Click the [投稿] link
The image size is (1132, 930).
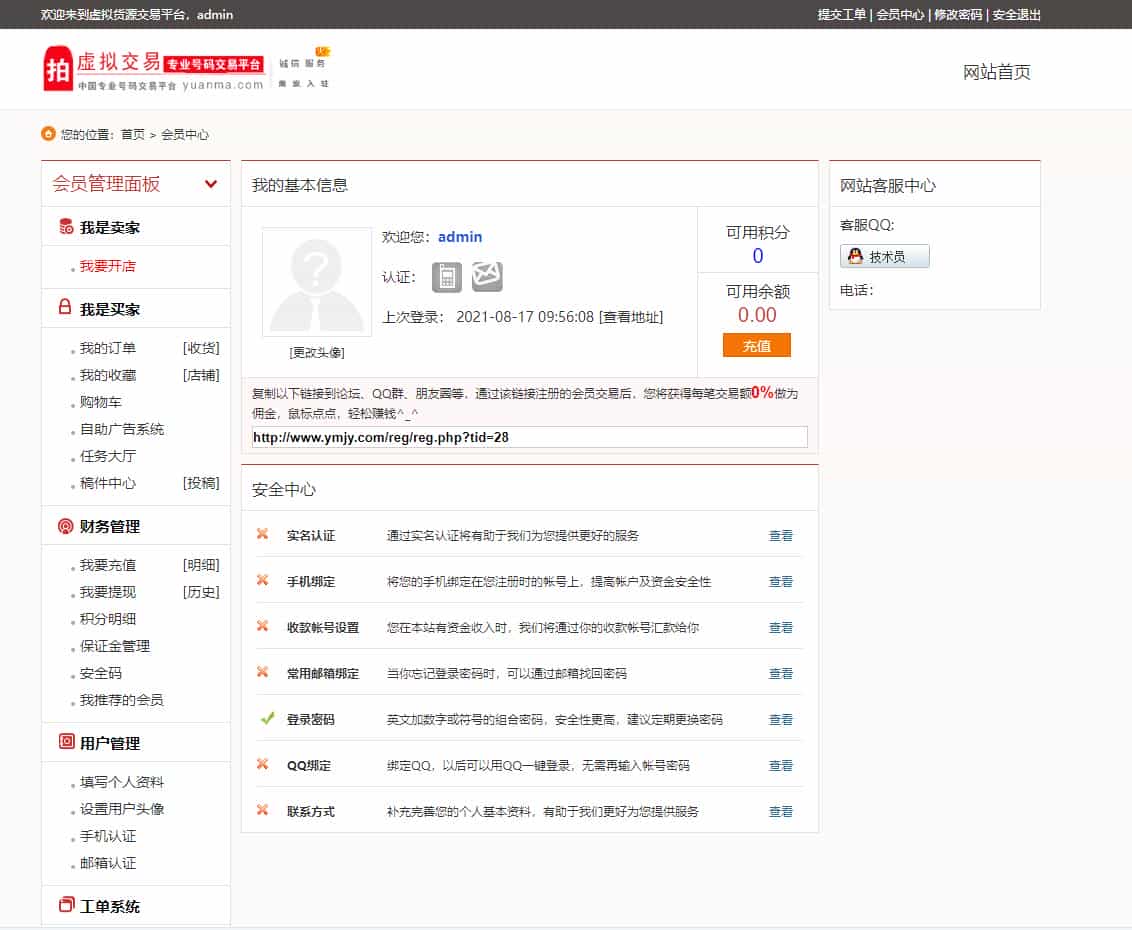click(x=201, y=483)
